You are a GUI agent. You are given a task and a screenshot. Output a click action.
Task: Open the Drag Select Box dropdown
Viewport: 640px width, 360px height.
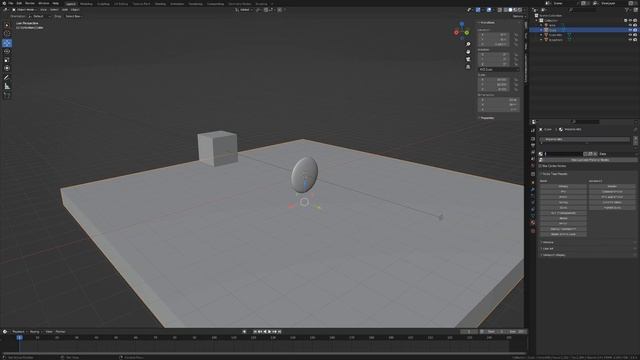tap(73, 16)
